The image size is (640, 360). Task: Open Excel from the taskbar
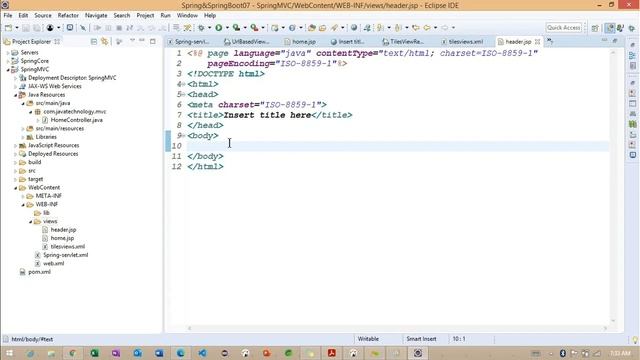click(x=95, y=353)
